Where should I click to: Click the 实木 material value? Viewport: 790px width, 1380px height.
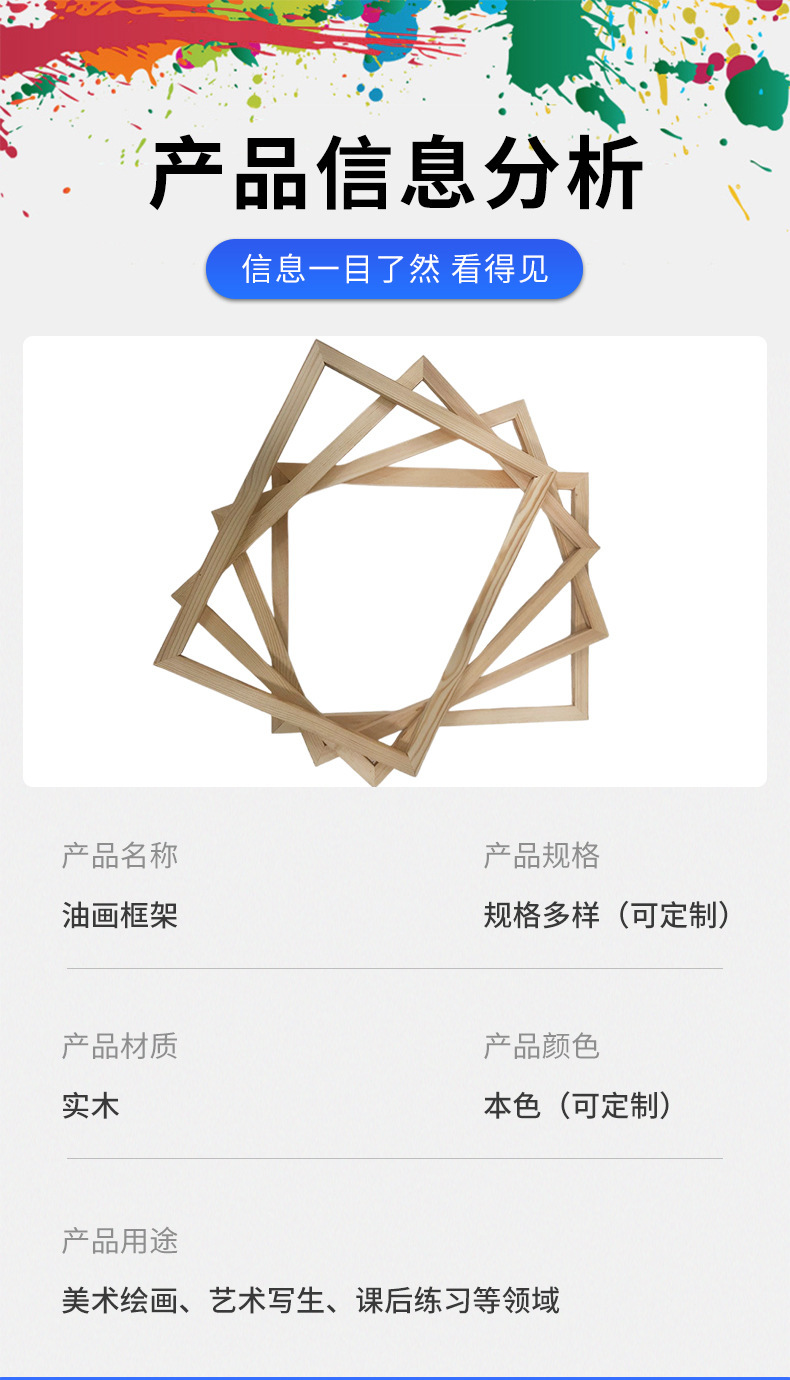[91, 1106]
